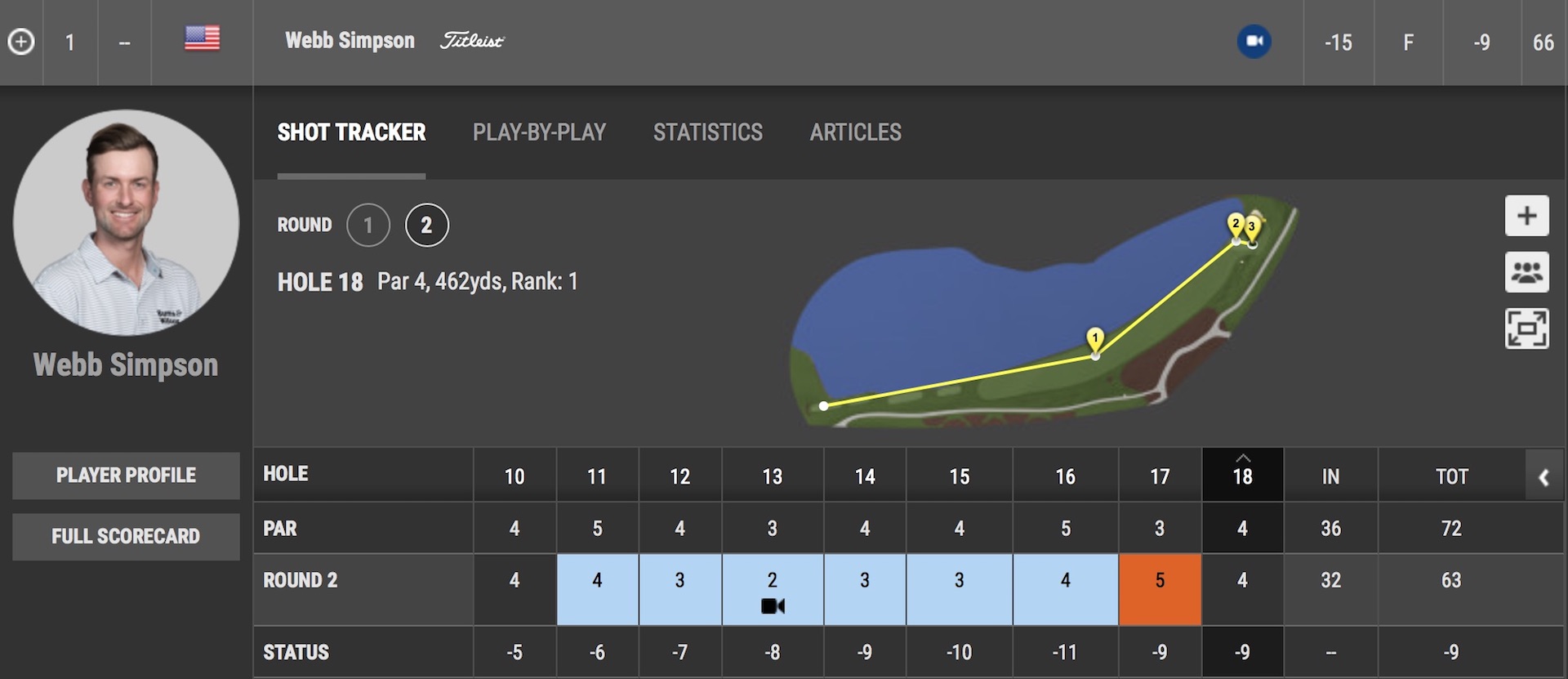Screen dimensions: 1568x679
Task: Click the blue video camera icon
Action: 1254,42
